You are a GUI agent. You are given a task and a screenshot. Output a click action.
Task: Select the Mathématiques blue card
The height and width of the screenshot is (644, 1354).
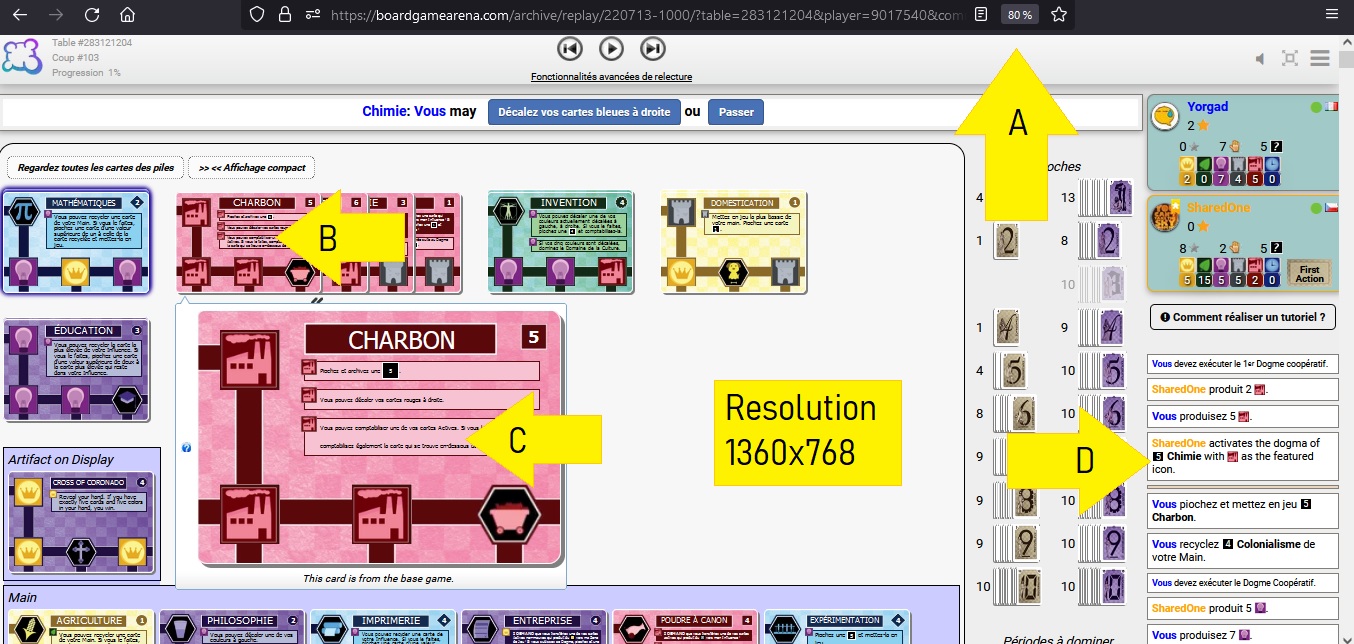tap(77, 241)
